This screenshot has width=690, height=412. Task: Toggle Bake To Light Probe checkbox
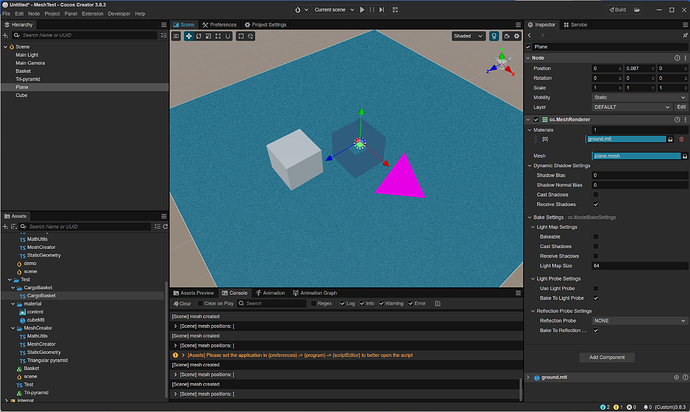(x=595, y=298)
